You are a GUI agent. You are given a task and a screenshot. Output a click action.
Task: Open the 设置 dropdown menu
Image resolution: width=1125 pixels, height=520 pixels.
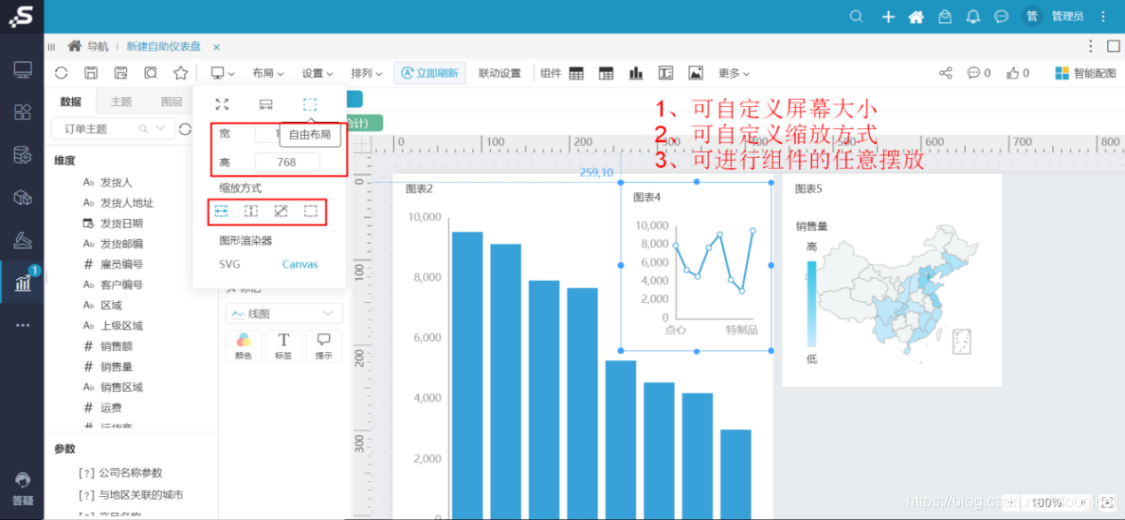[x=317, y=73]
